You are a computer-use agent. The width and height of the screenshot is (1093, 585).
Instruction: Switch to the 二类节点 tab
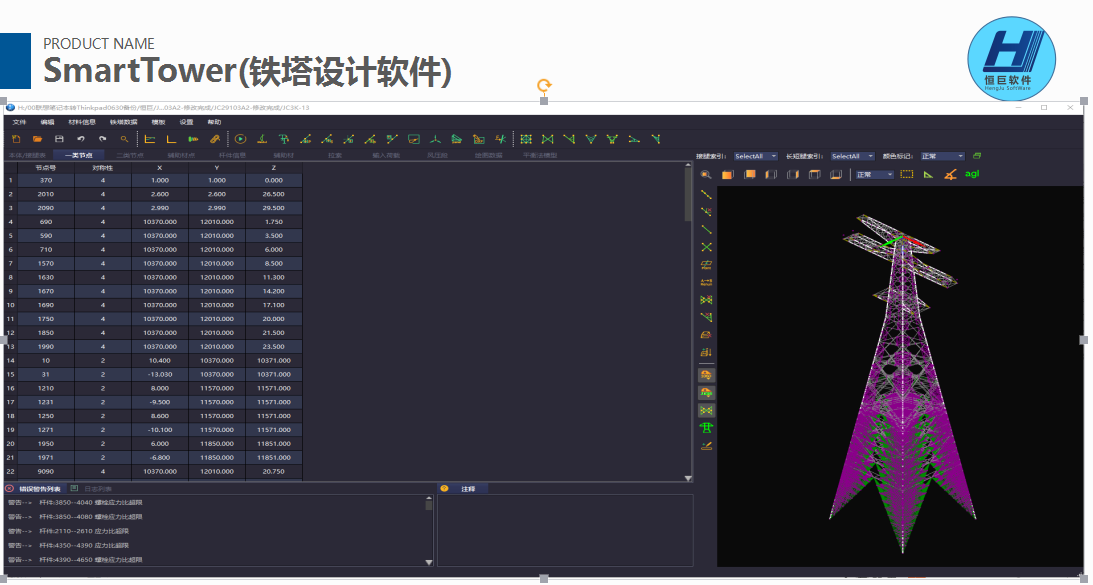(x=130, y=155)
